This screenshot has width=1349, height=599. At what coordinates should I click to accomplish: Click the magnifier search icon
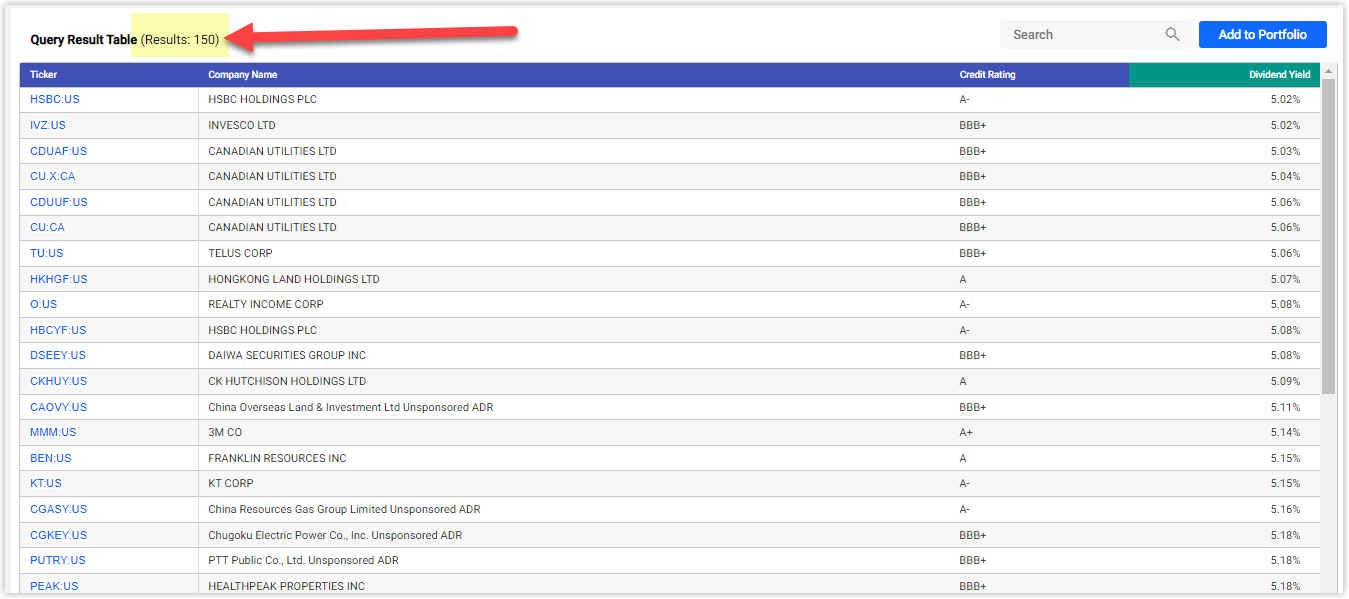[1173, 35]
